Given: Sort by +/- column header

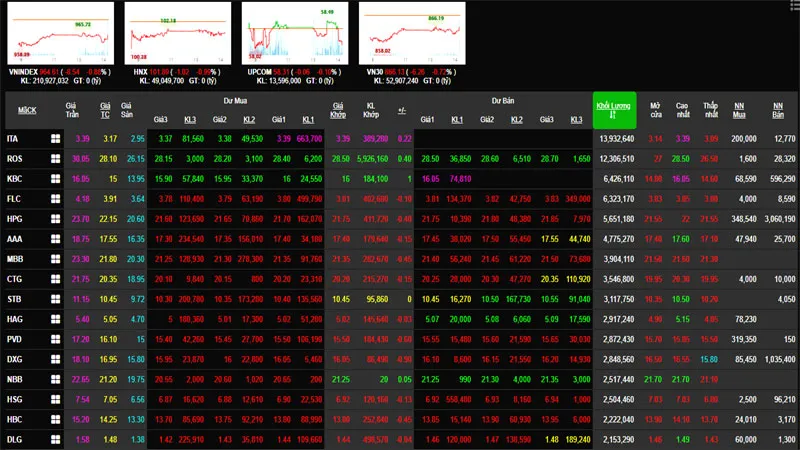Looking at the screenshot, I should pyautogui.click(x=402, y=110).
